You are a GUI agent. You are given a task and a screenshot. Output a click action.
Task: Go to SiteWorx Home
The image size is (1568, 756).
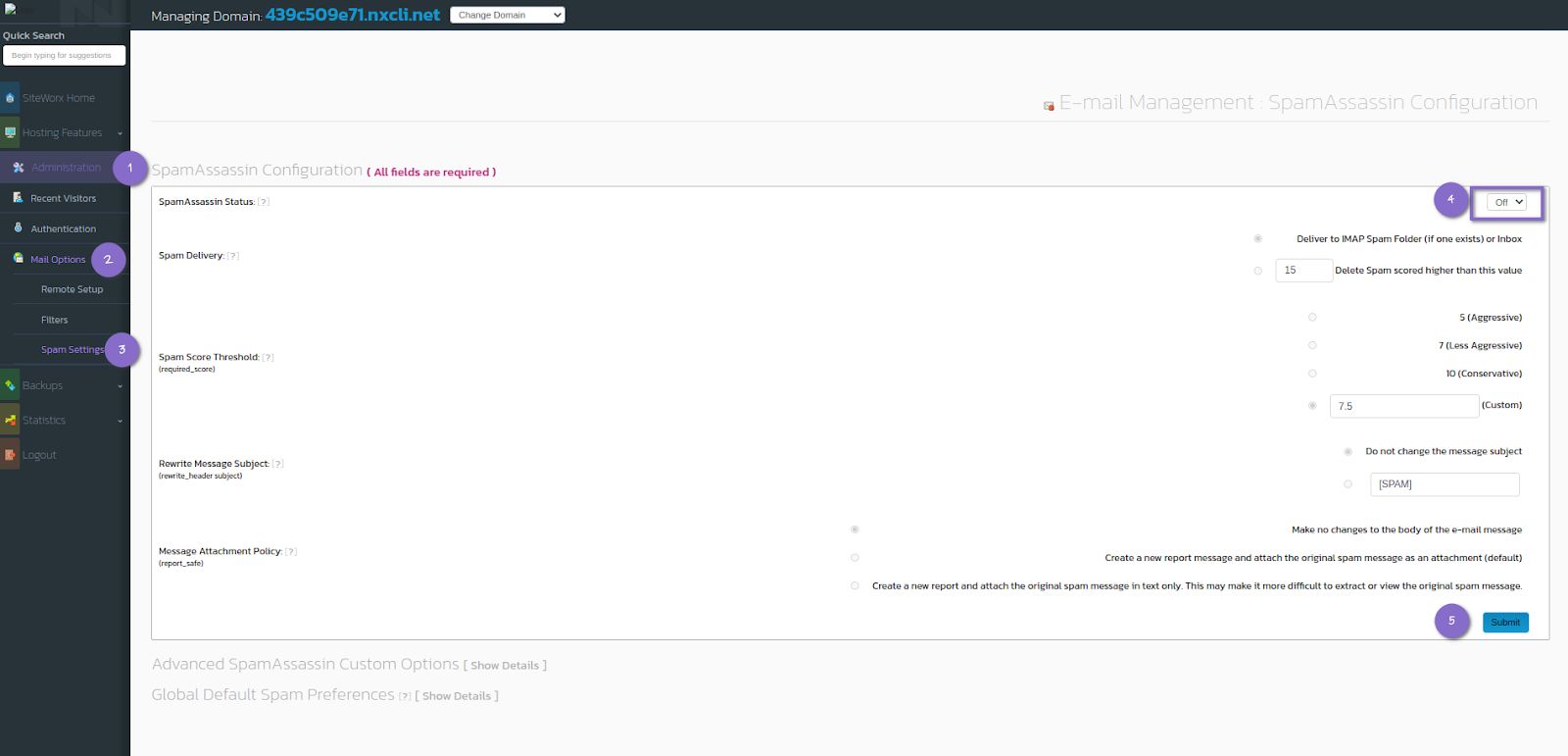[59, 98]
